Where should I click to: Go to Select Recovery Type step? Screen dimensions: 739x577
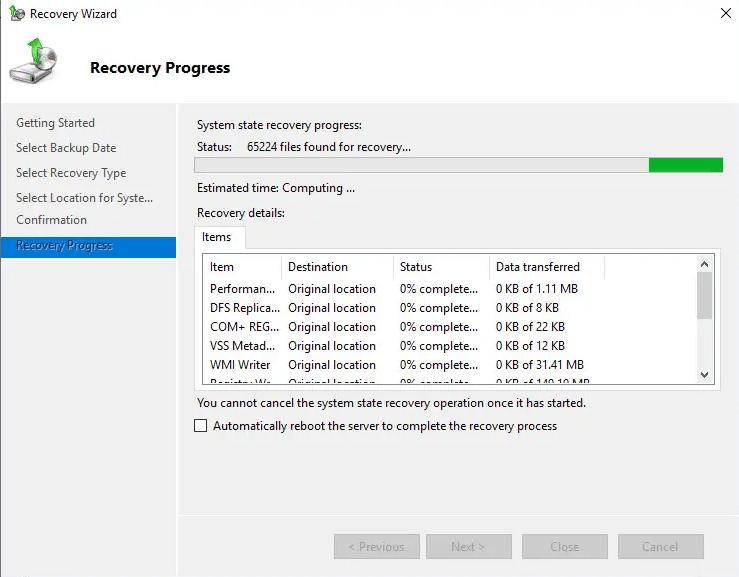click(71, 173)
